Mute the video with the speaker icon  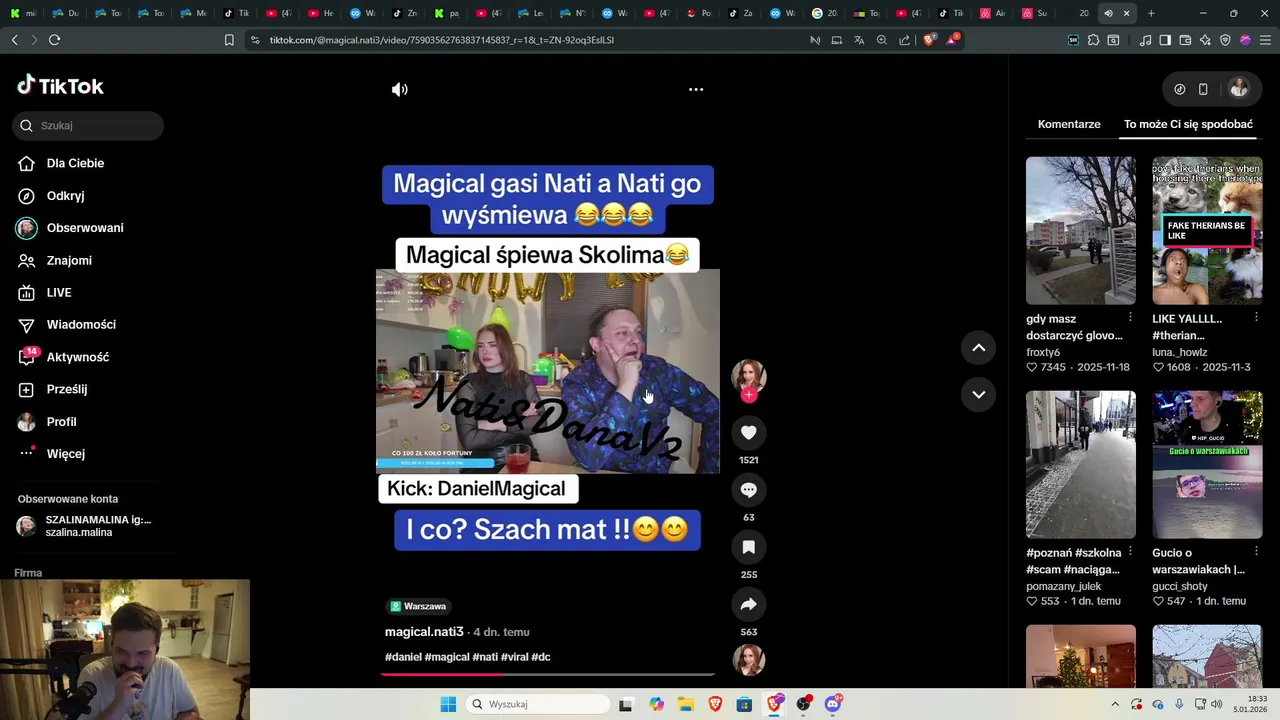tap(400, 89)
